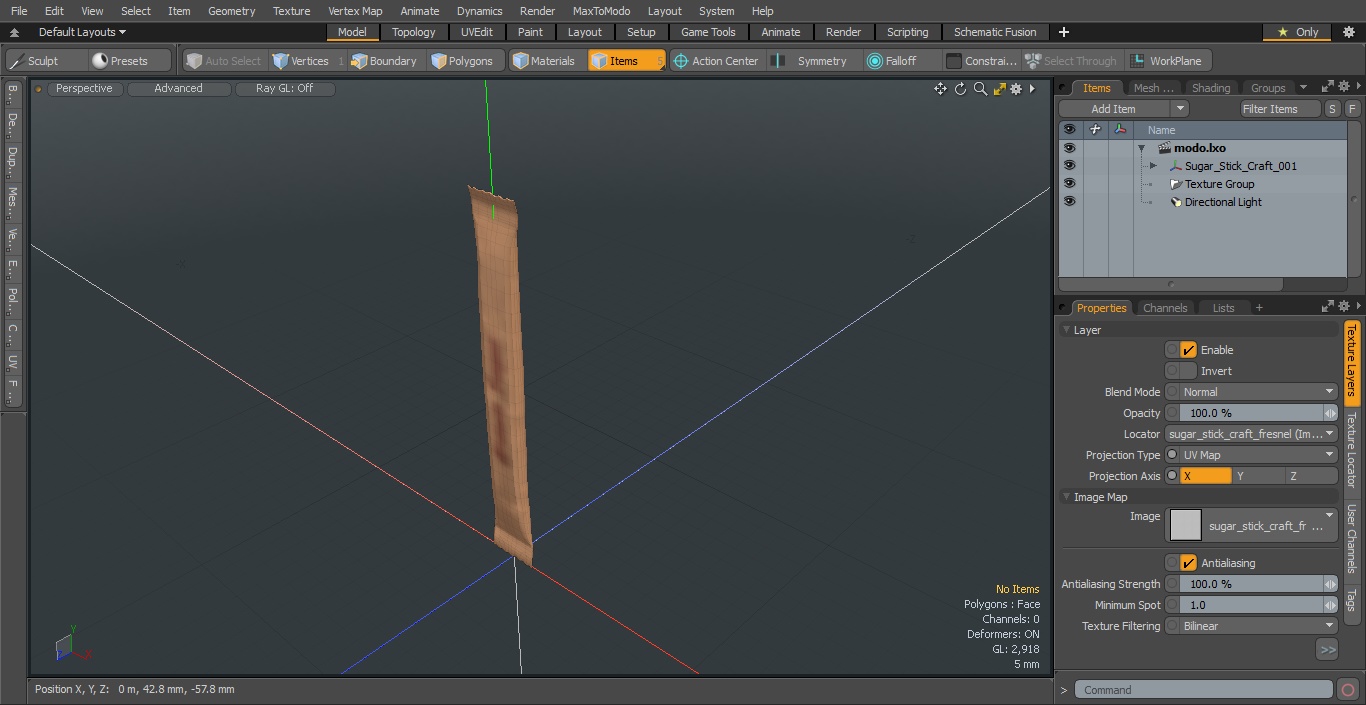The image size is (1366, 705).
Task: Open 3D viewport settings gear
Action: click(1016, 89)
